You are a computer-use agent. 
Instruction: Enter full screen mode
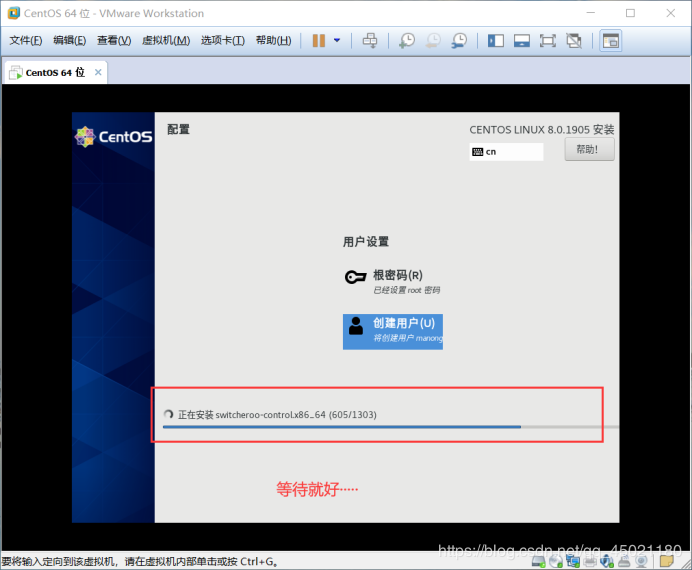point(548,41)
